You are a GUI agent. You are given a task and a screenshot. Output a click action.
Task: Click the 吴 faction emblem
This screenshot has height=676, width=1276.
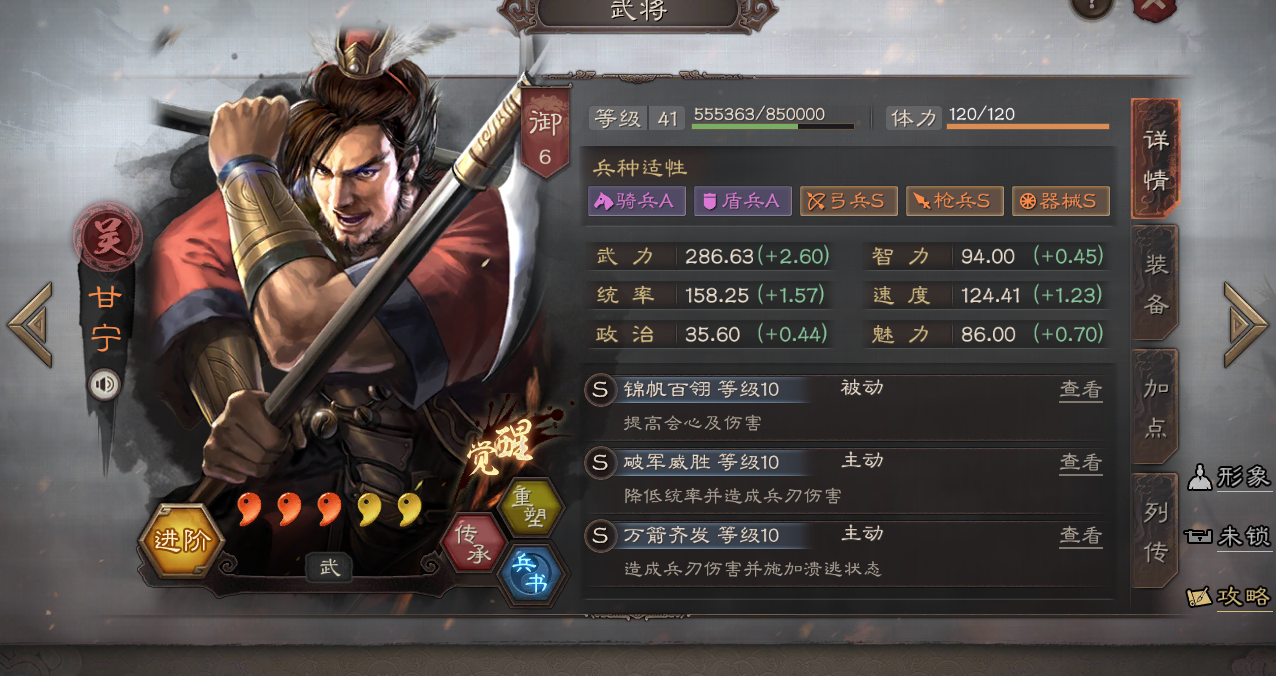click(107, 237)
